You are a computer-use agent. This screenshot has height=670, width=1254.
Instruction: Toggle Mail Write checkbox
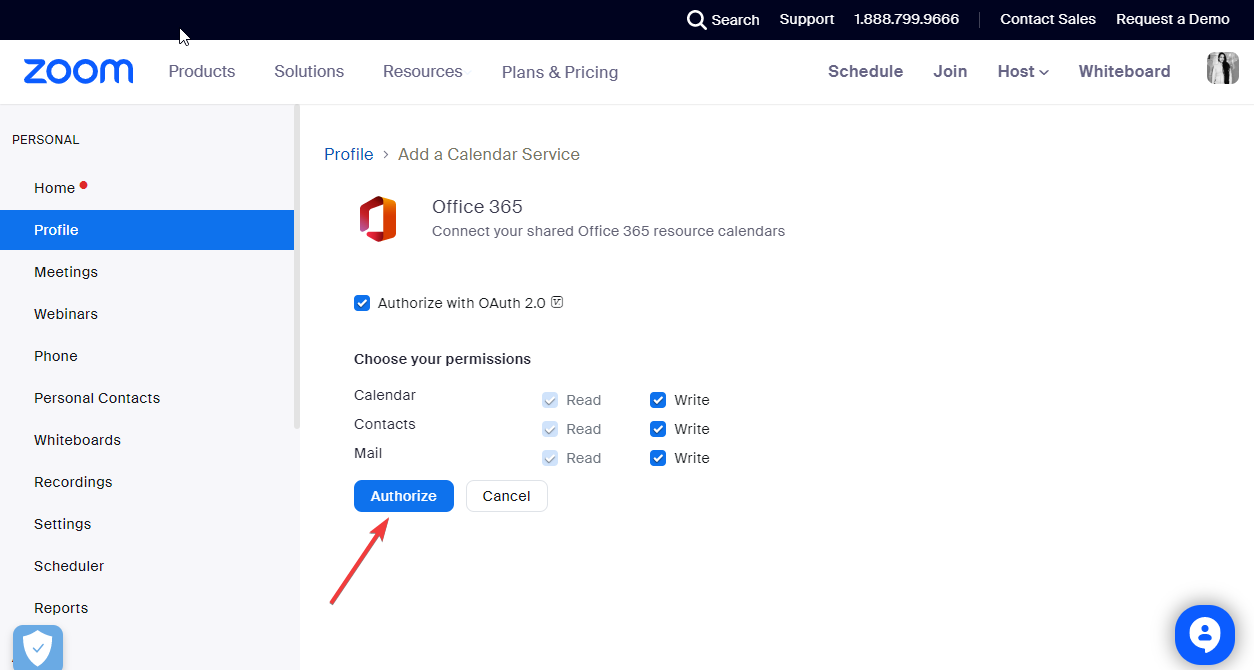coord(658,458)
